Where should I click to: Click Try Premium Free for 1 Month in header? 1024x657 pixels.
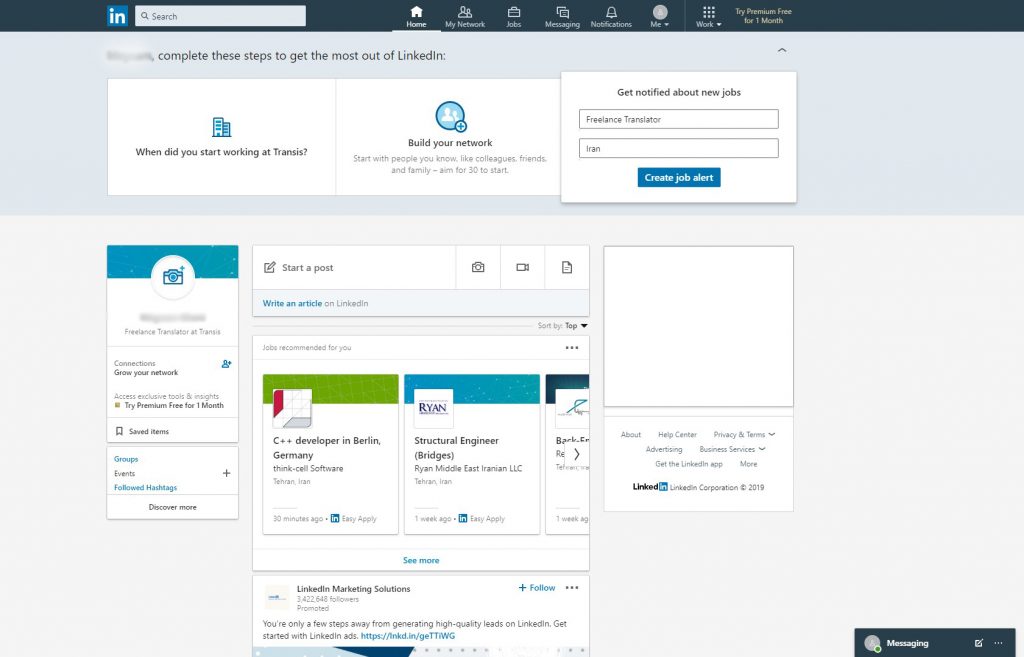763,16
